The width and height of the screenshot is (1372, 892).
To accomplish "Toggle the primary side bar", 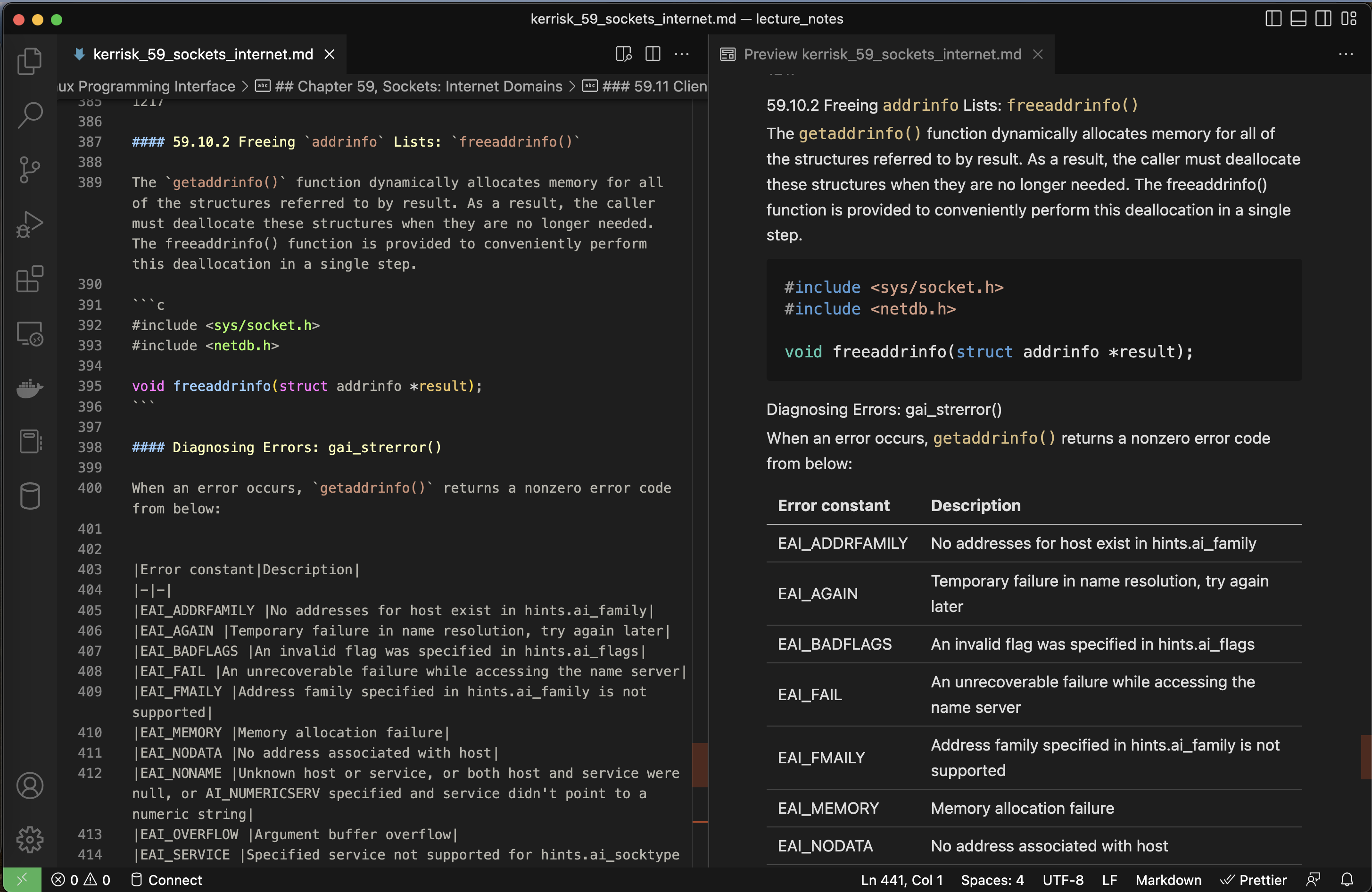I will coord(1273,18).
